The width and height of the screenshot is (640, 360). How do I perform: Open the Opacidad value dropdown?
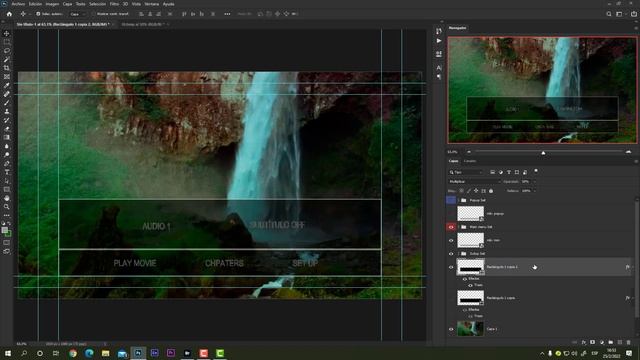535,182
